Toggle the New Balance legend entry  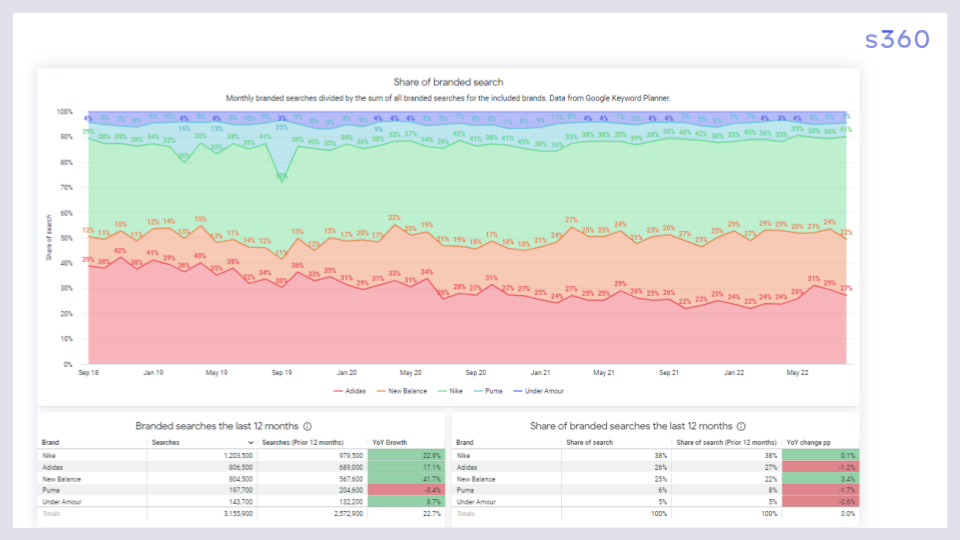pos(402,391)
